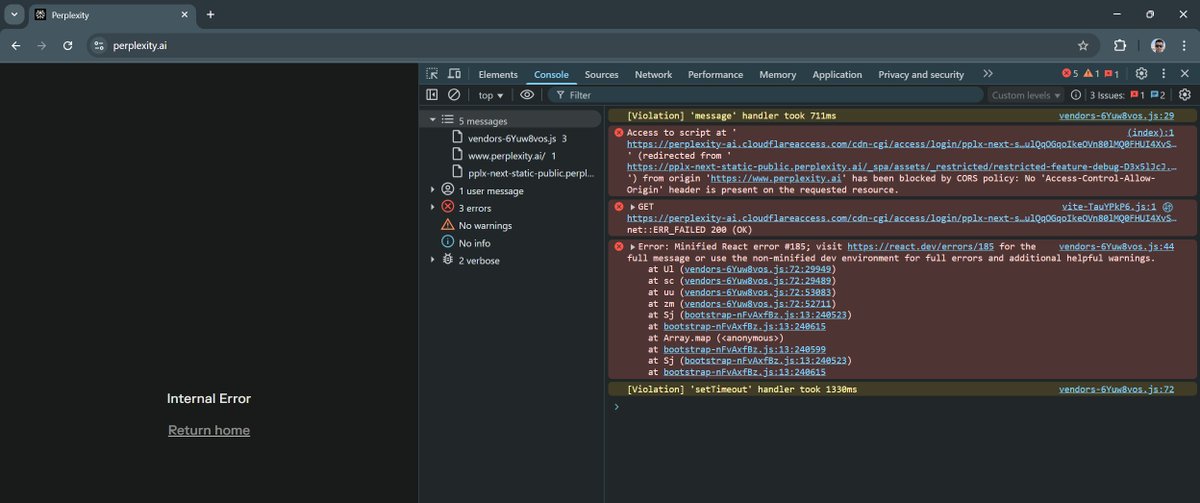Select the No info sidebar row

coord(512,243)
